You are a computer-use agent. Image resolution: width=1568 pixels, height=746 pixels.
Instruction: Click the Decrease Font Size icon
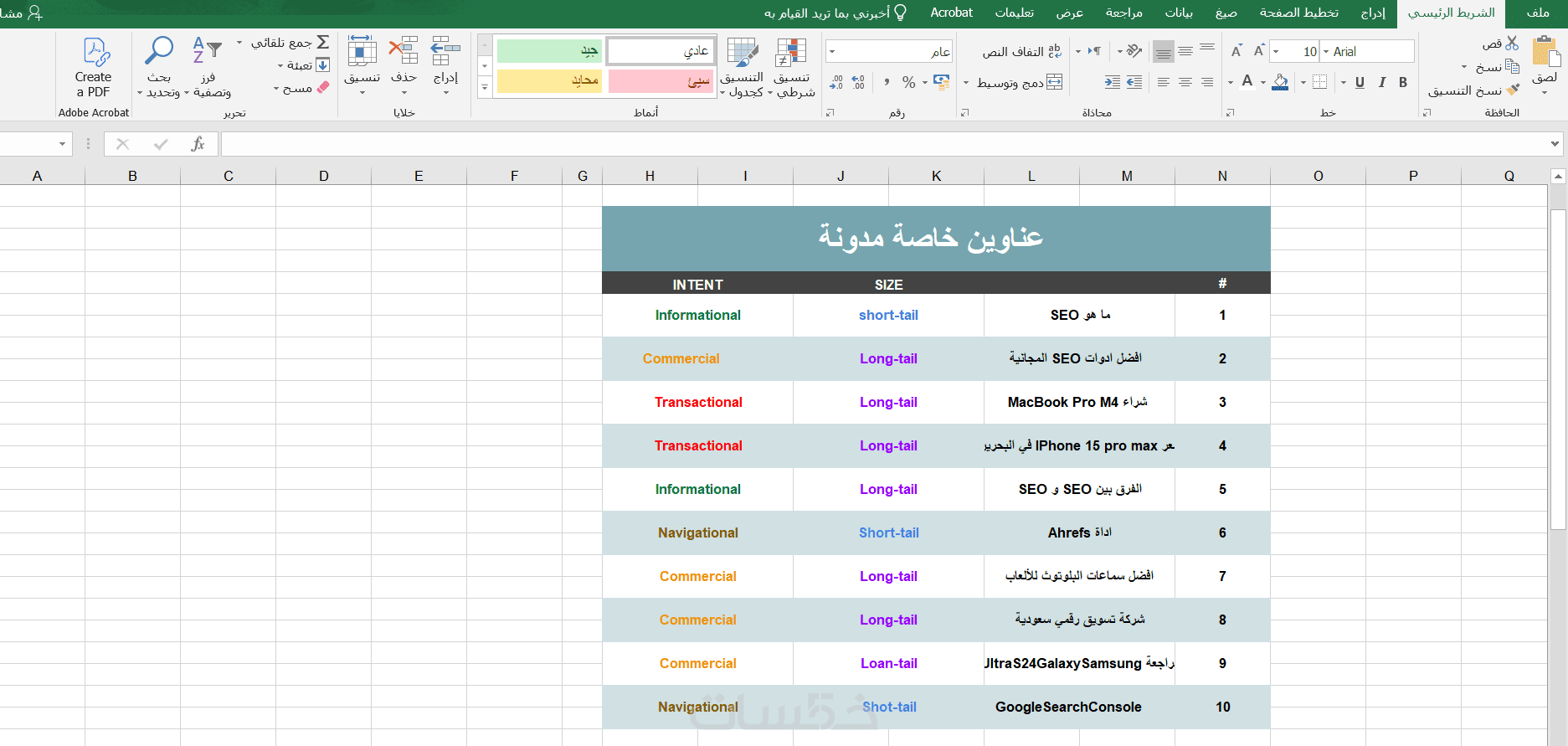1236,51
